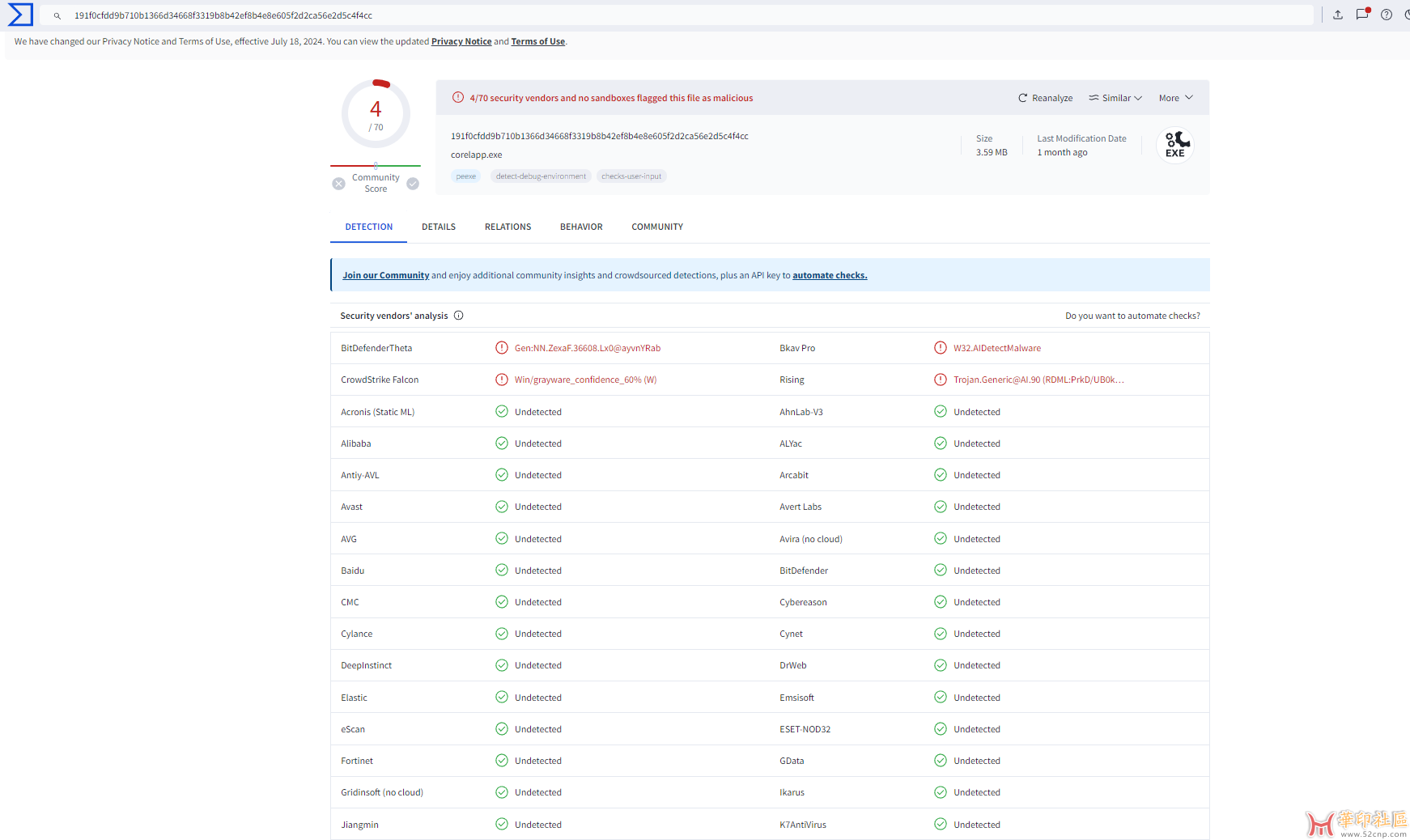This screenshot has height=840, width=1410.
Task: Open the automate checks link
Action: pos(830,275)
